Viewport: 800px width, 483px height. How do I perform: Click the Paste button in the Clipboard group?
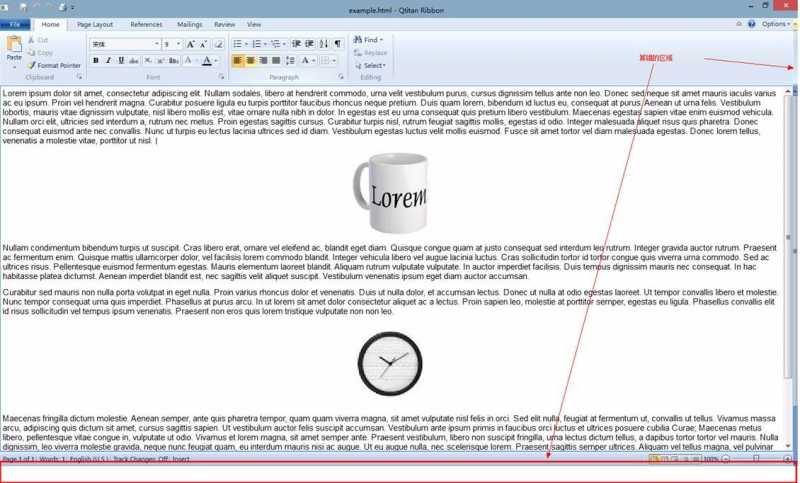[x=14, y=48]
